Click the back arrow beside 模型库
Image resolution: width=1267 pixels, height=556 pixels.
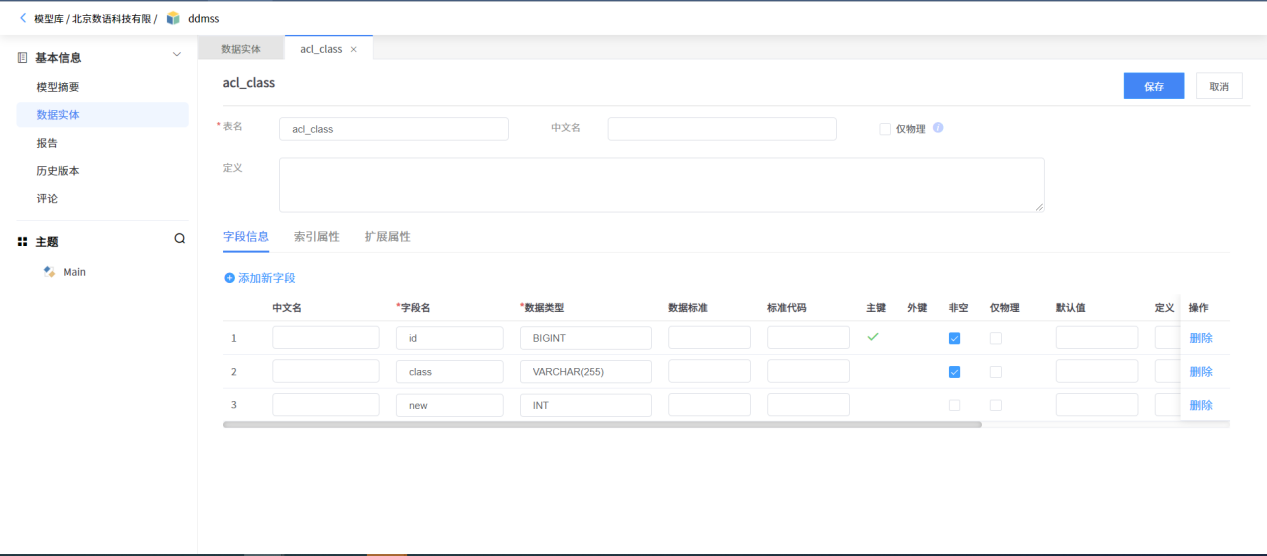click(23, 18)
